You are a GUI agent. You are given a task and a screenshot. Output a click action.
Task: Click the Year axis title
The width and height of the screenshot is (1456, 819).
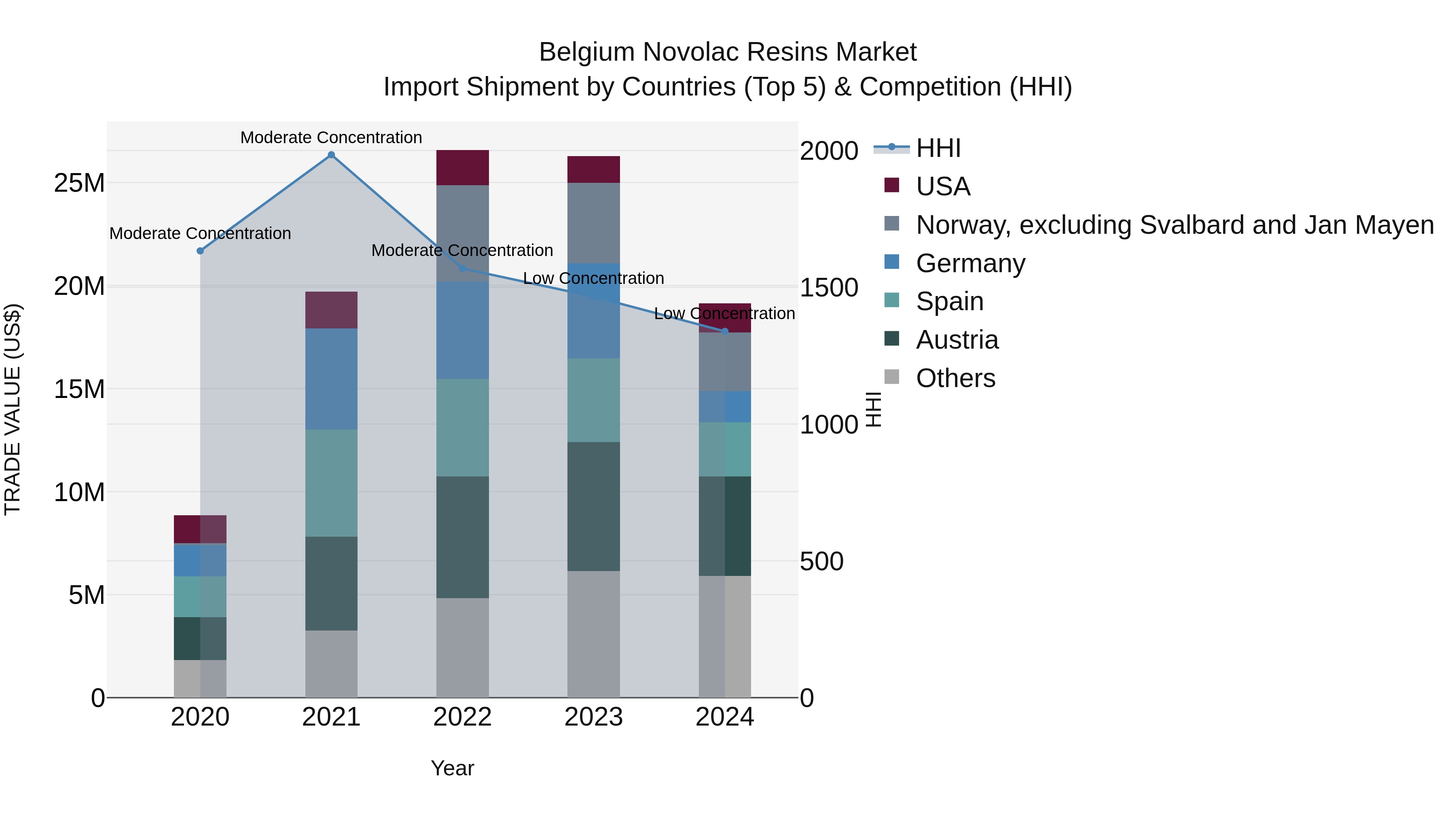click(x=452, y=768)
